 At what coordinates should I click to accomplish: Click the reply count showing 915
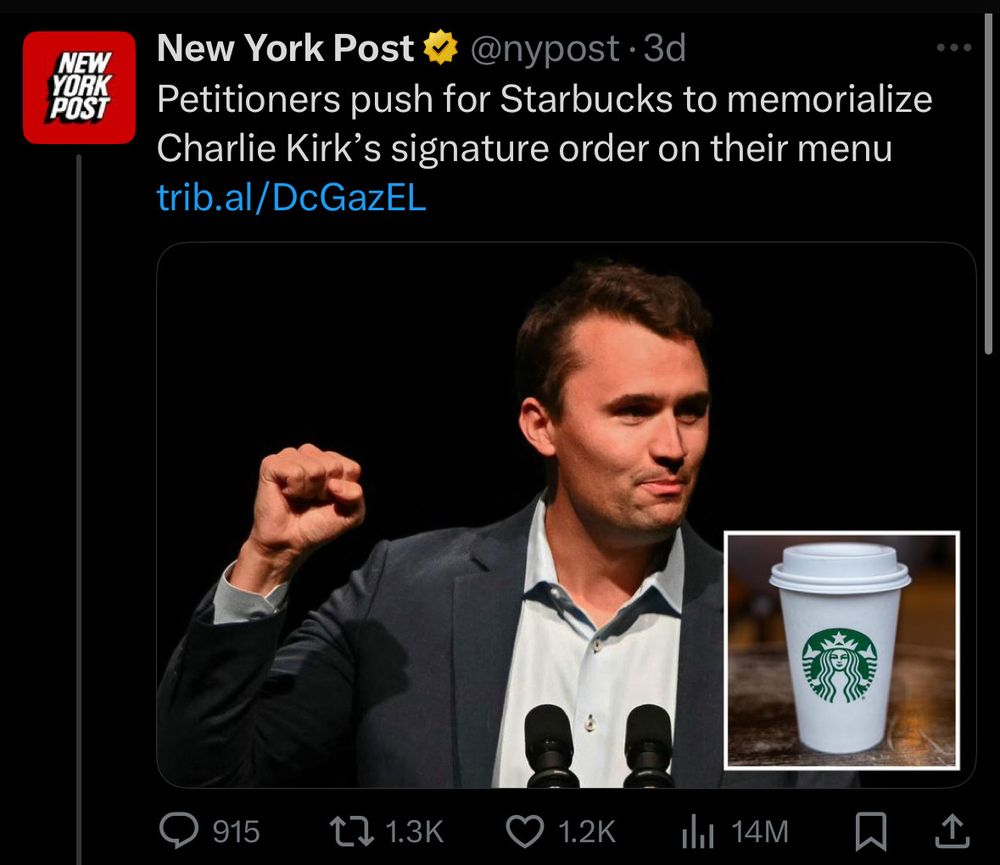[235, 830]
